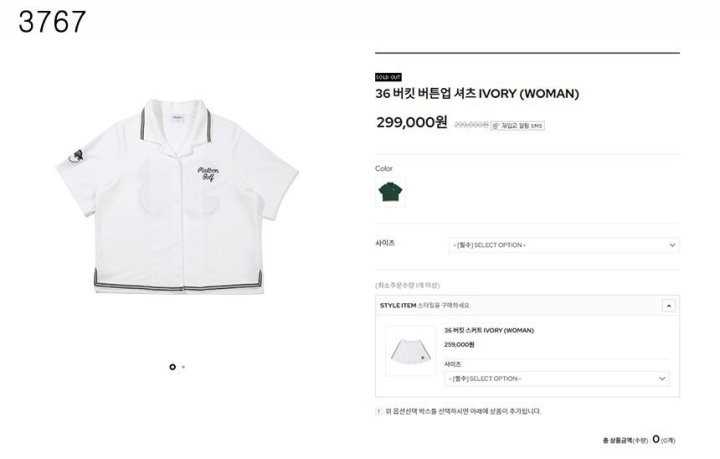The image size is (720, 459).
Task: Click the STYLE ITEM header bar
Action: [x=527, y=306]
